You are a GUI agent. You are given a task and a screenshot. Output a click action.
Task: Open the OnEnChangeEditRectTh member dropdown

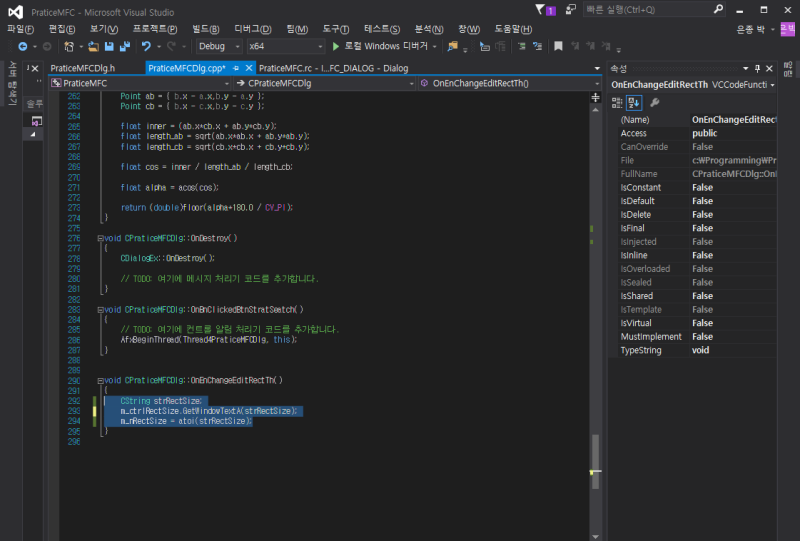click(509, 83)
